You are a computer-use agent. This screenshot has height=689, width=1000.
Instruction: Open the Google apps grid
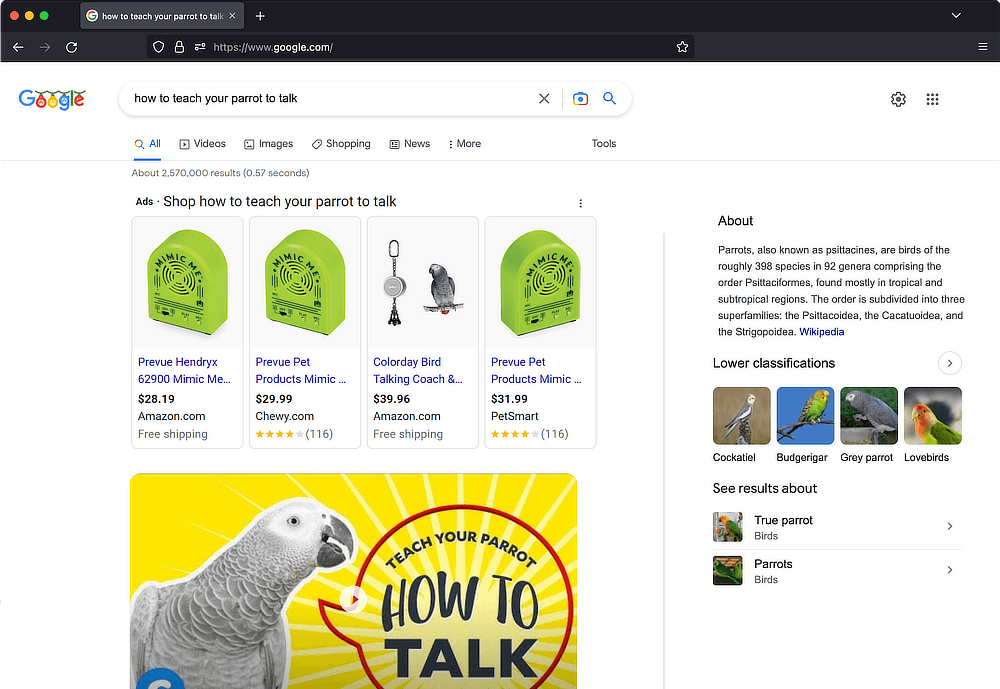click(x=932, y=100)
